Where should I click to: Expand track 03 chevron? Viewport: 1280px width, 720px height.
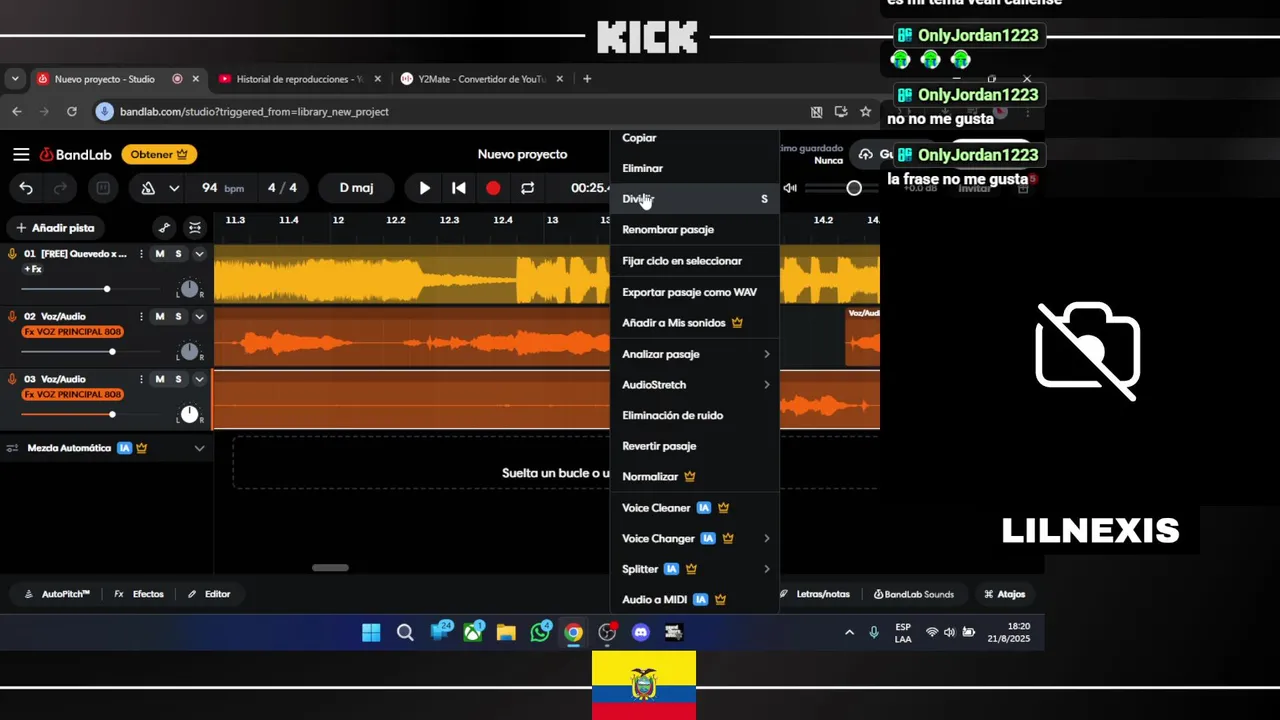pyautogui.click(x=199, y=379)
